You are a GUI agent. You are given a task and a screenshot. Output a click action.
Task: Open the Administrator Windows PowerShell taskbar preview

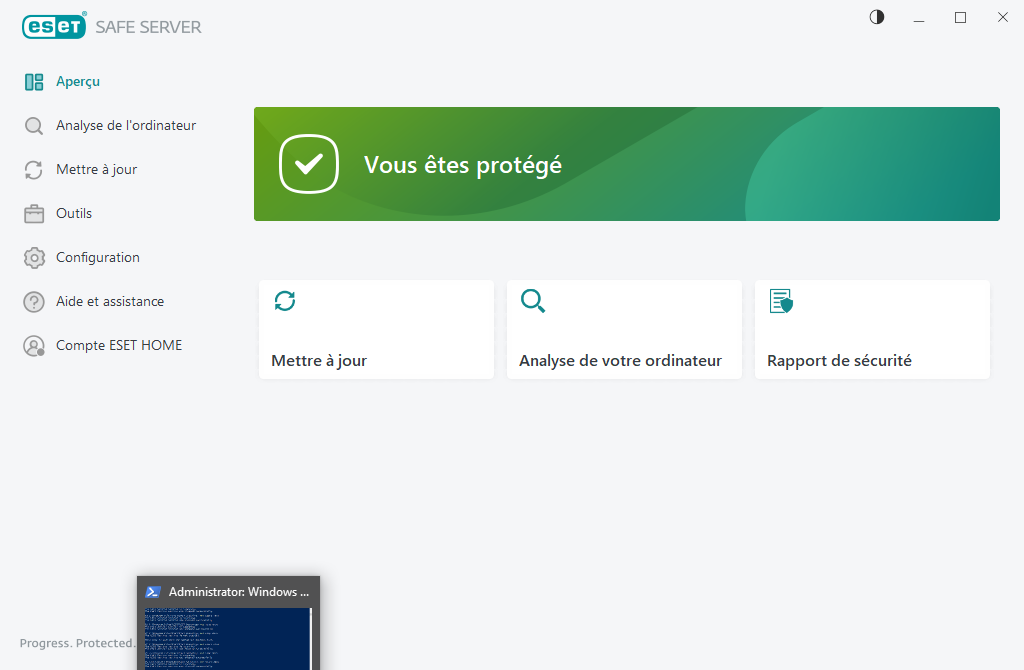coord(228,620)
